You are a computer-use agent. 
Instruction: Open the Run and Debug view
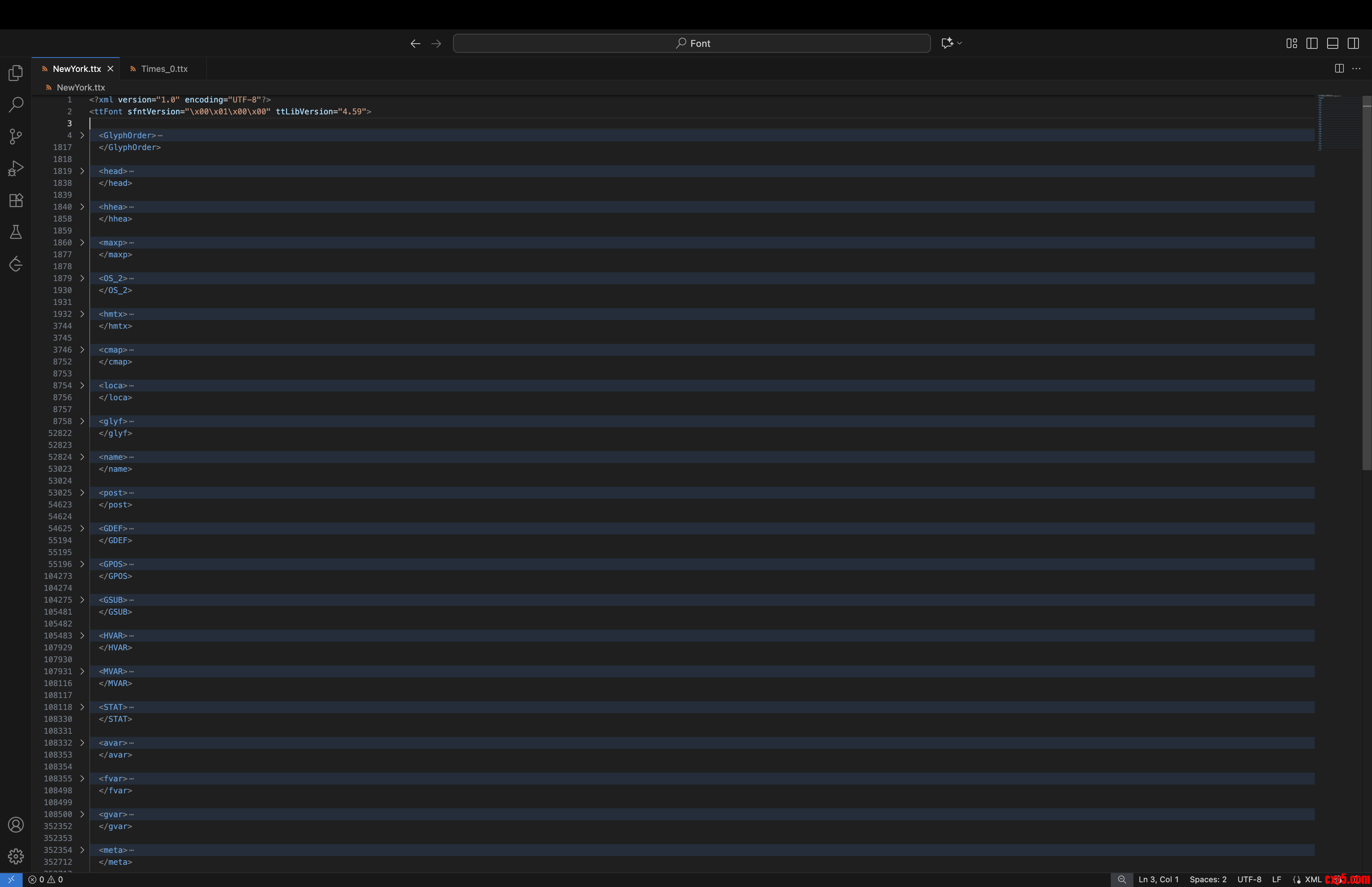coord(15,168)
